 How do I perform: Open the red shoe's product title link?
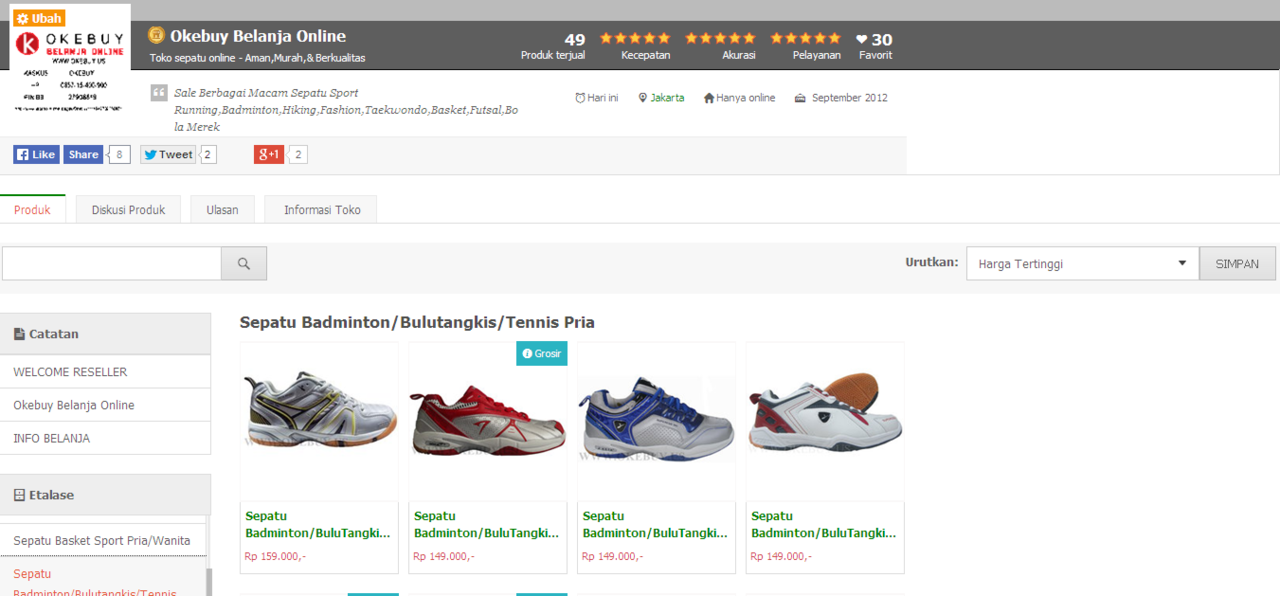[486, 525]
